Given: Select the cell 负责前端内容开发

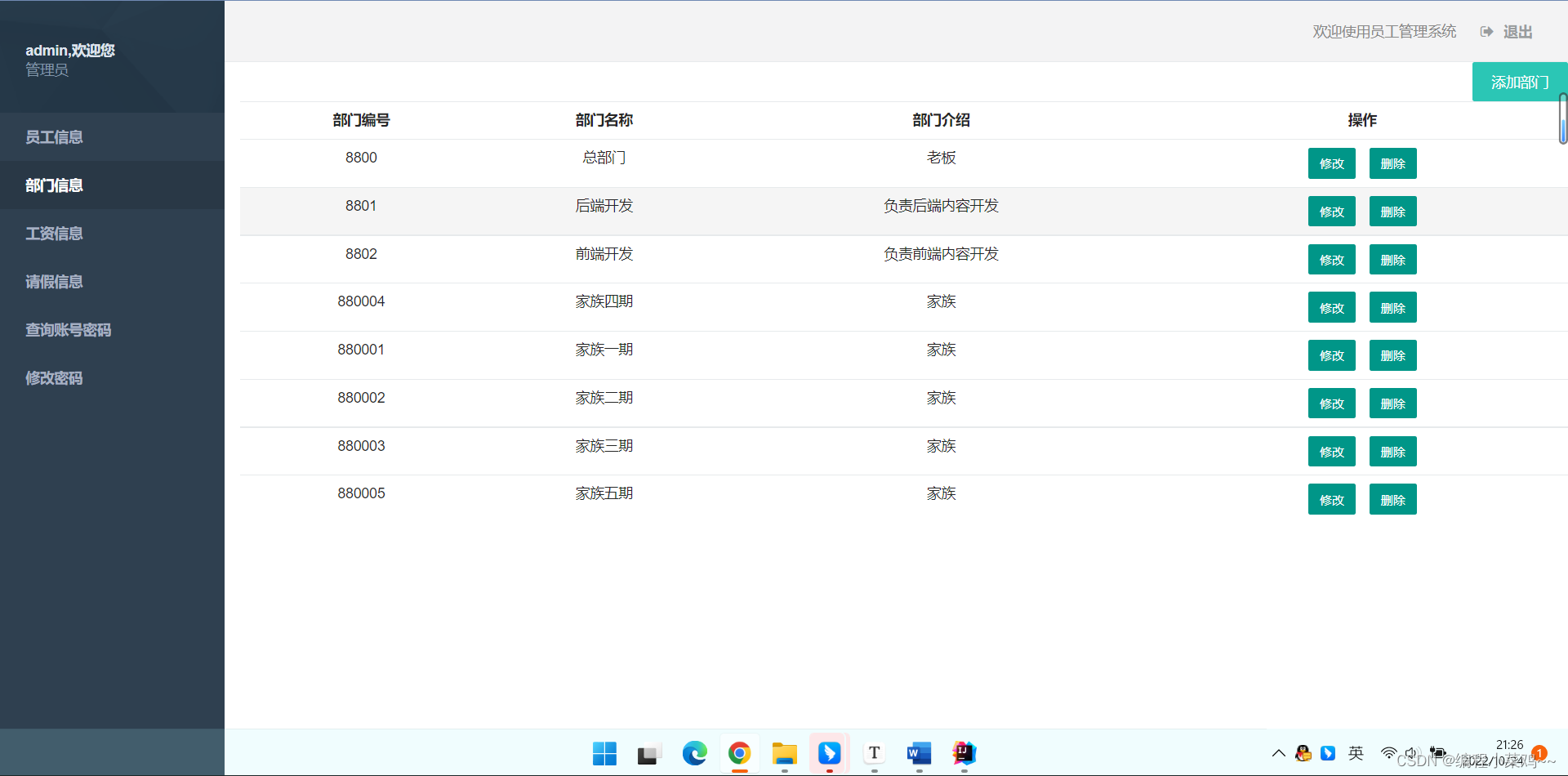Looking at the screenshot, I should [941, 254].
